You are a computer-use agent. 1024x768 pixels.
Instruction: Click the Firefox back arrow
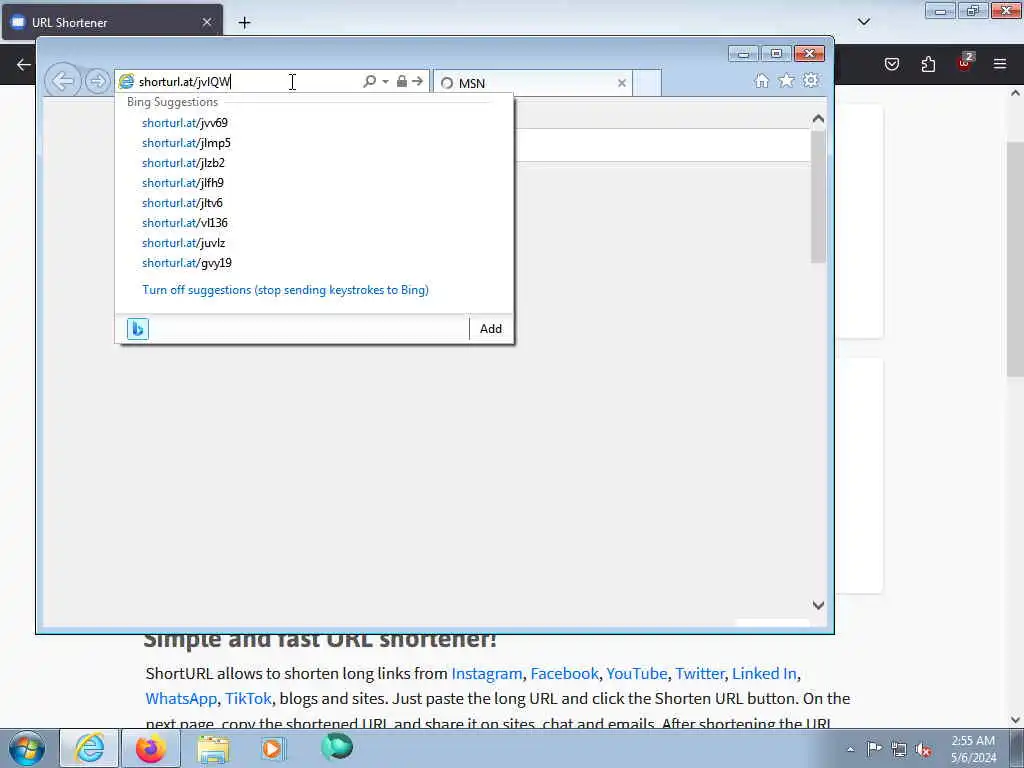[24, 64]
